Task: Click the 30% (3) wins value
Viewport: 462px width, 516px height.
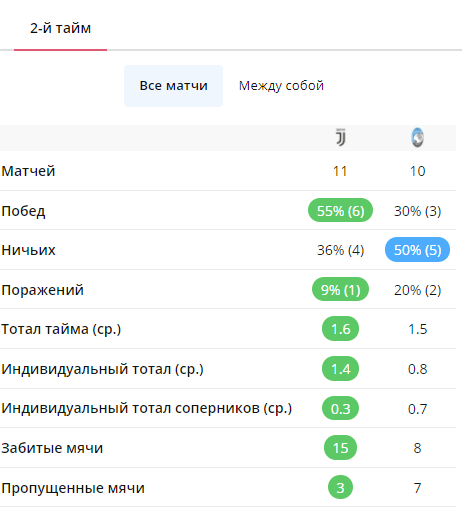Action: pyautogui.click(x=417, y=211)
